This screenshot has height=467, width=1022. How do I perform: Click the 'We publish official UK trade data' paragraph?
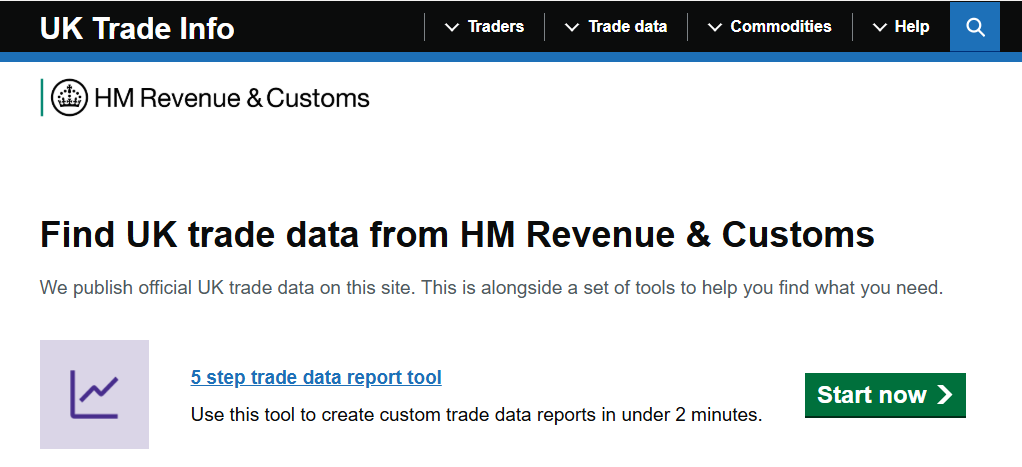coord(491,288)
